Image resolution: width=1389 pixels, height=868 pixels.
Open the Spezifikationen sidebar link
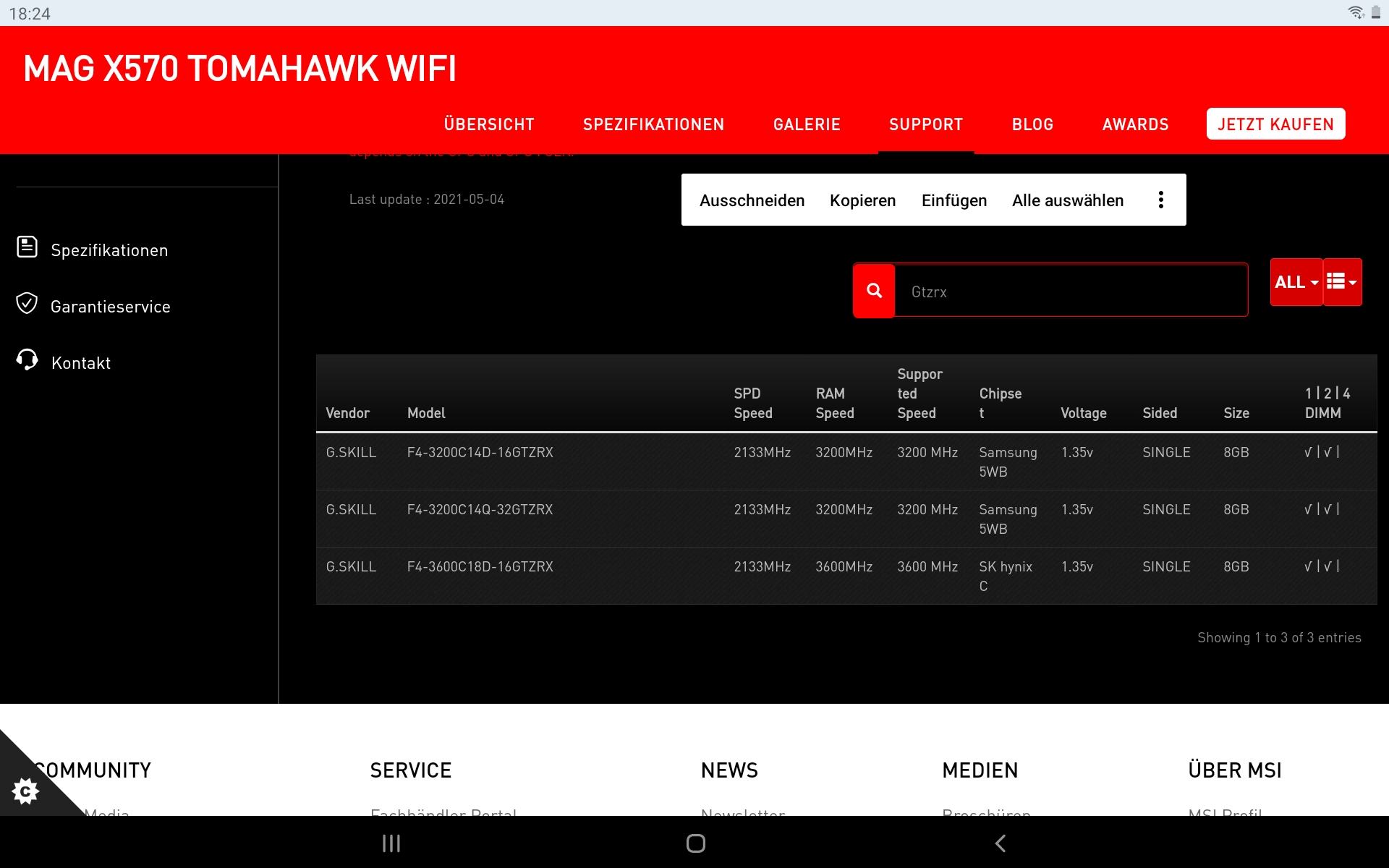pos(109,250)
